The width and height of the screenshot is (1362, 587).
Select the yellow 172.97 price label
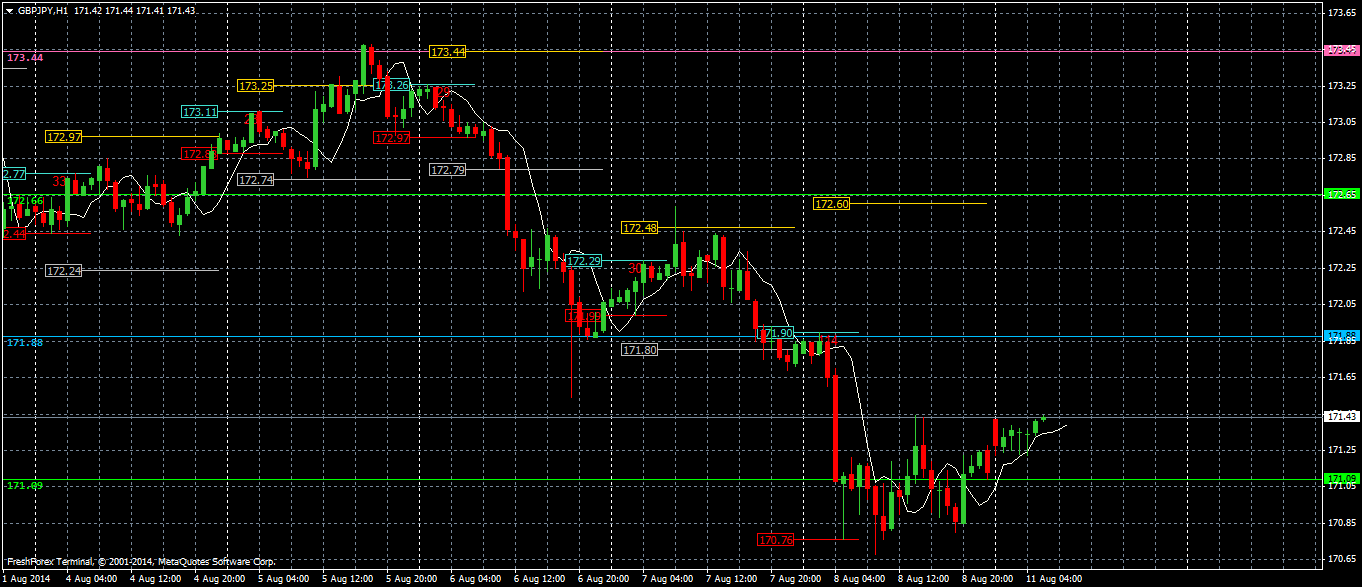tap(64, 136)
